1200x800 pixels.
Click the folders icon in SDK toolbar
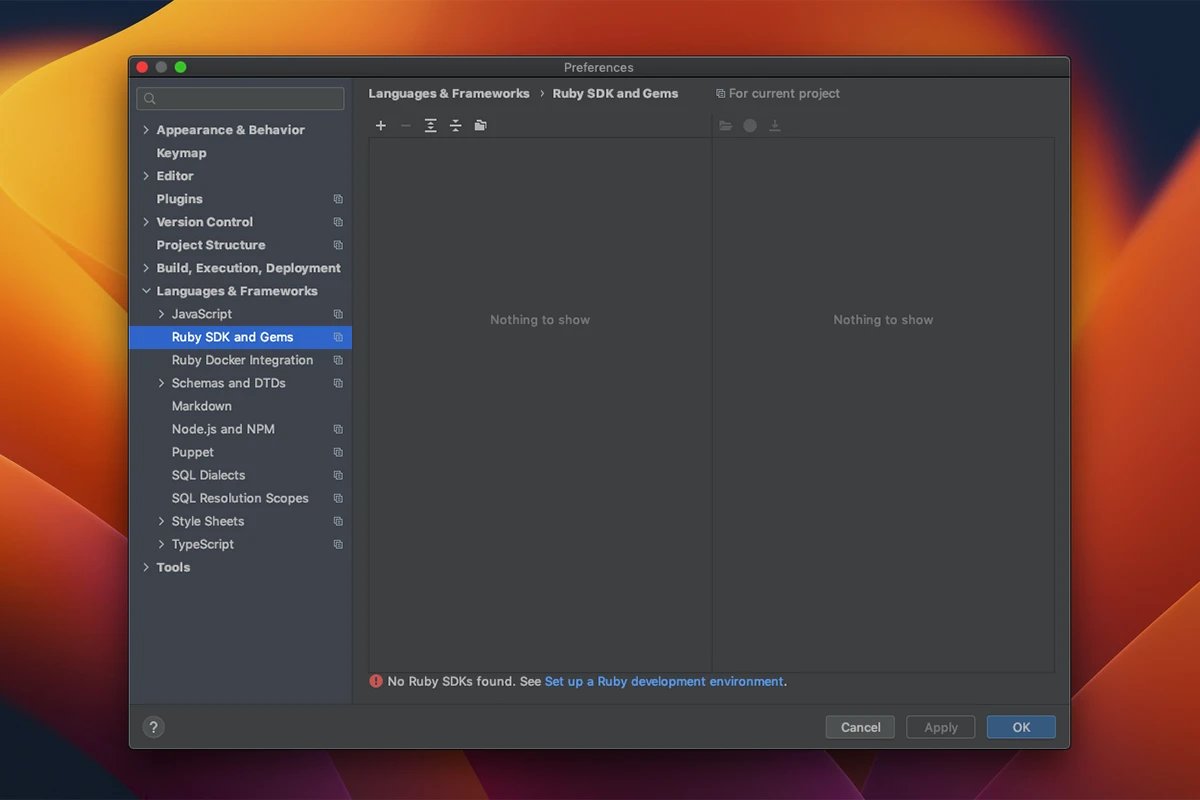tap(481, 126)
